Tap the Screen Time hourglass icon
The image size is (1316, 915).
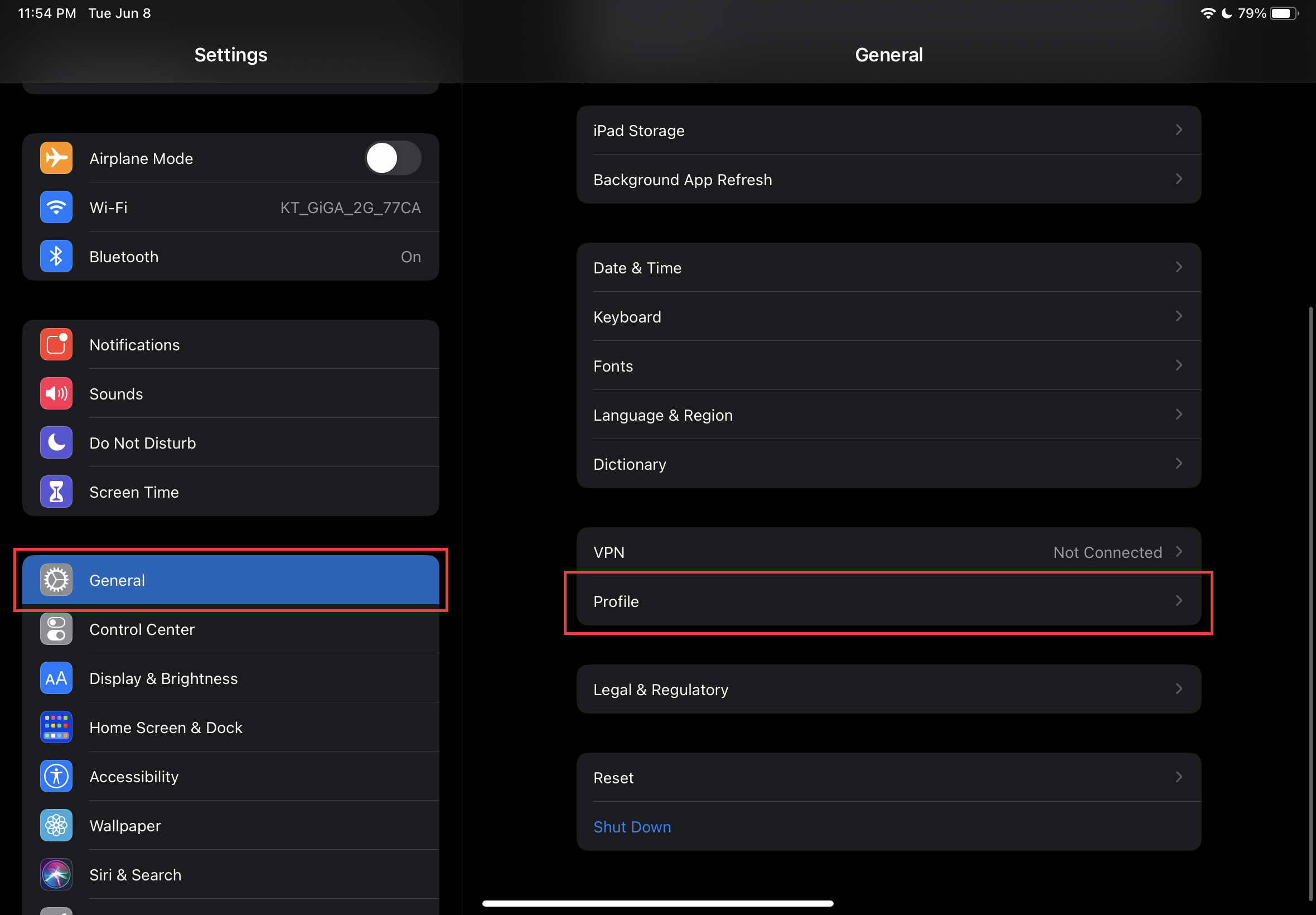[x=56, y=492]
